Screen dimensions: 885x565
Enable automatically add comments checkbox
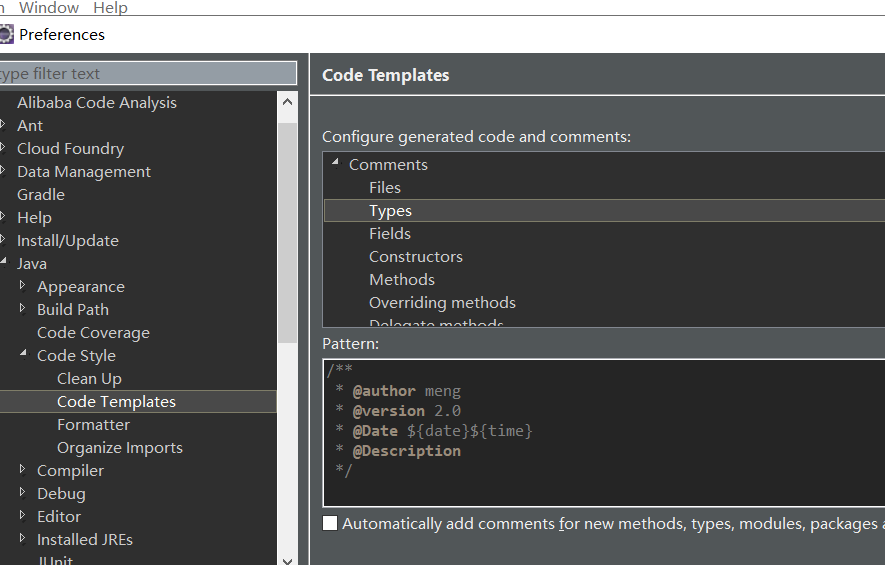point(330,523)
